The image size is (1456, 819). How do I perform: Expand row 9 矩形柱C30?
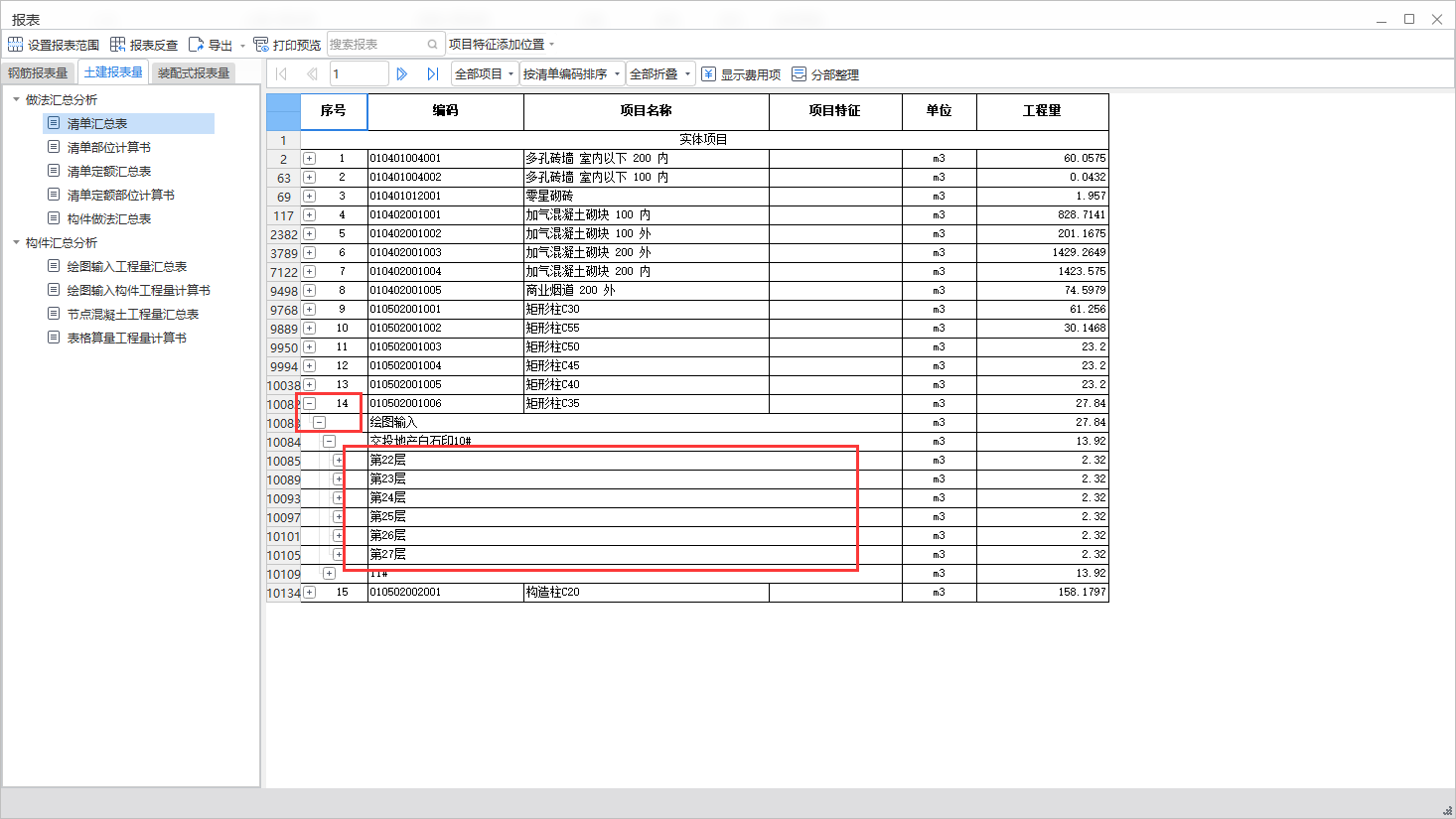(x=309, y=310)
